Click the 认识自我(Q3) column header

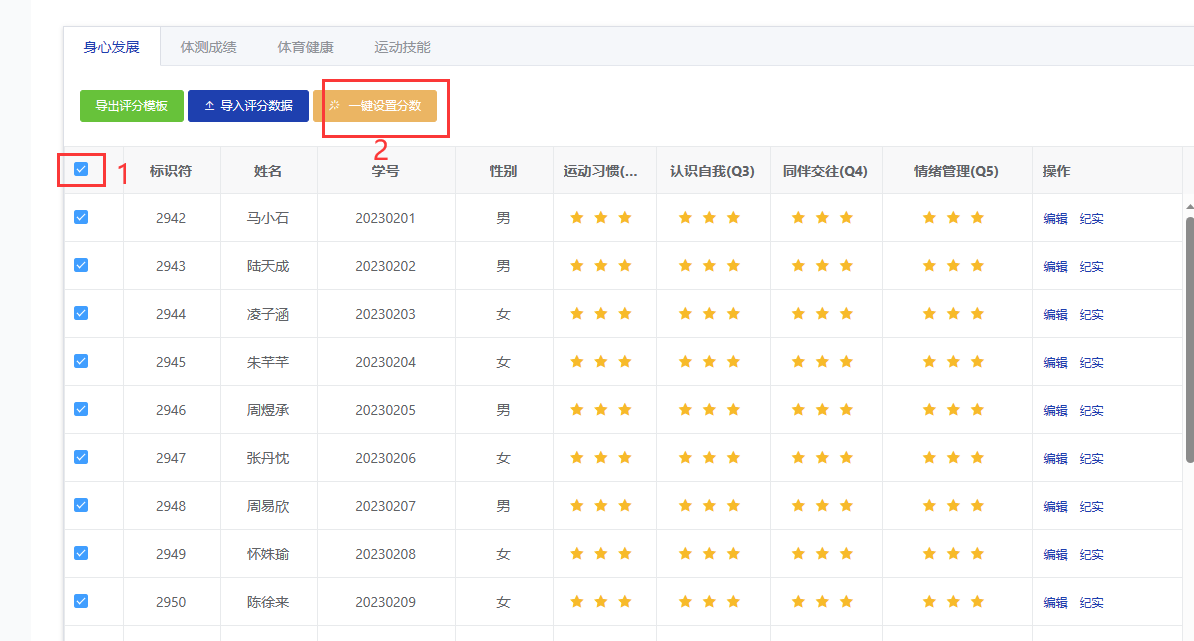(x=712, y=171)
